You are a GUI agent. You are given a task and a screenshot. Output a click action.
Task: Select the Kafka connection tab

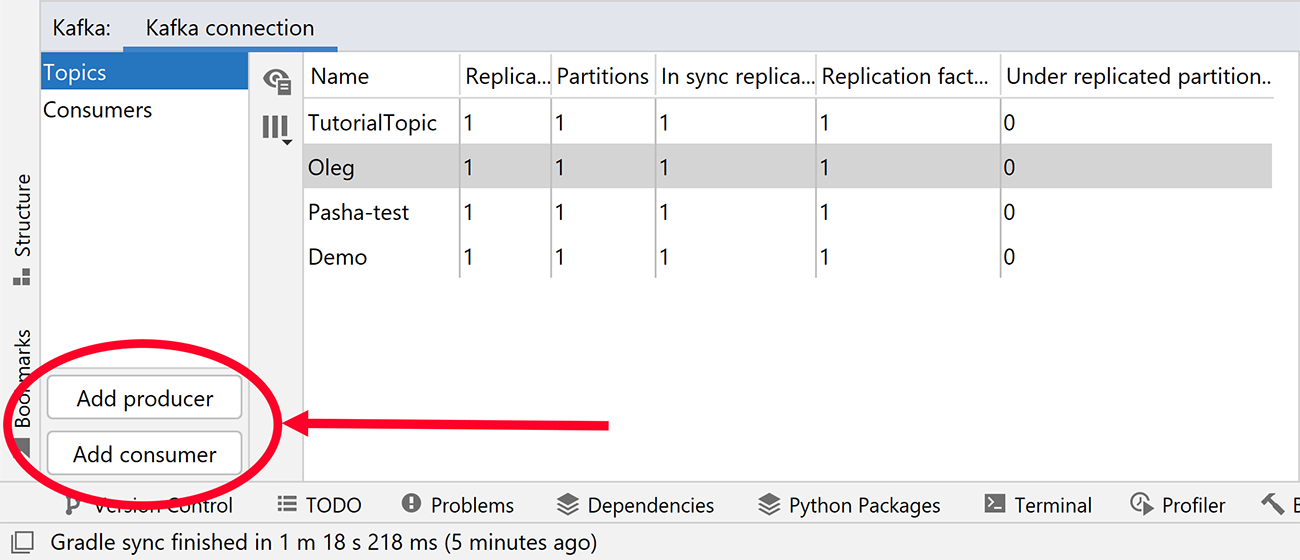(x=230, y=28)
